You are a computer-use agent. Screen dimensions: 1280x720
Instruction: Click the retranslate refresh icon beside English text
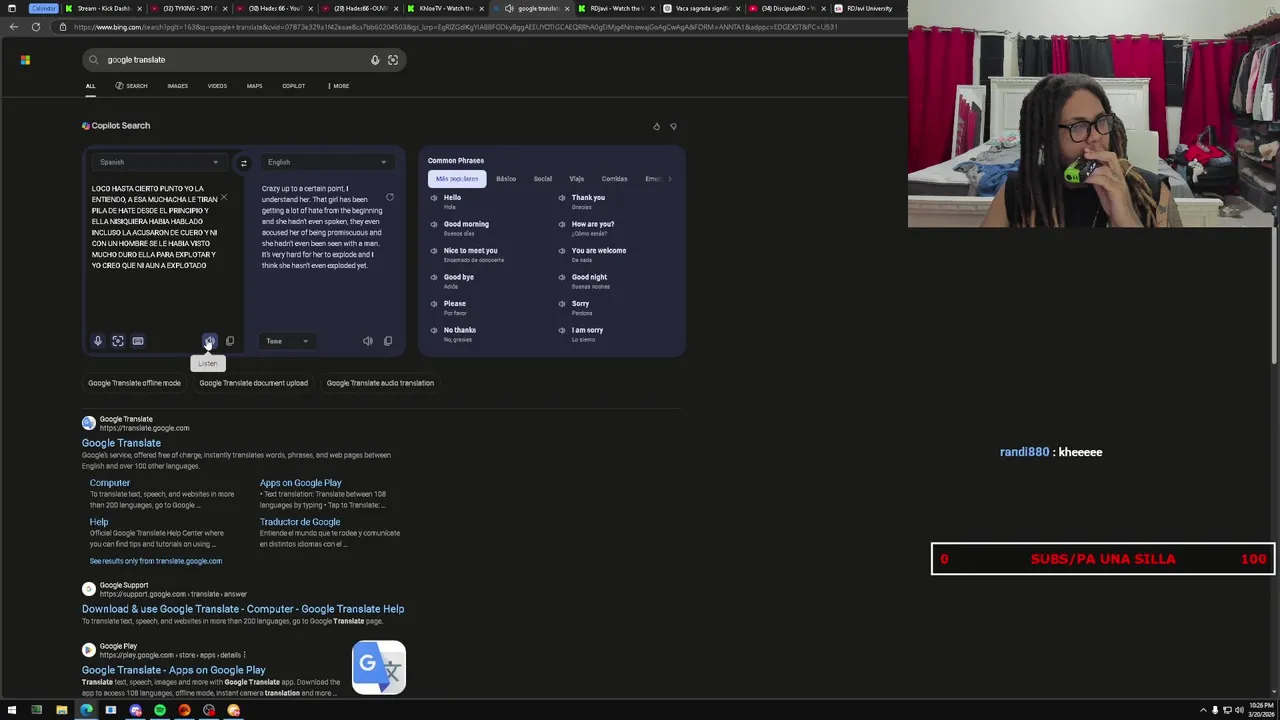[x=390, y=197]
